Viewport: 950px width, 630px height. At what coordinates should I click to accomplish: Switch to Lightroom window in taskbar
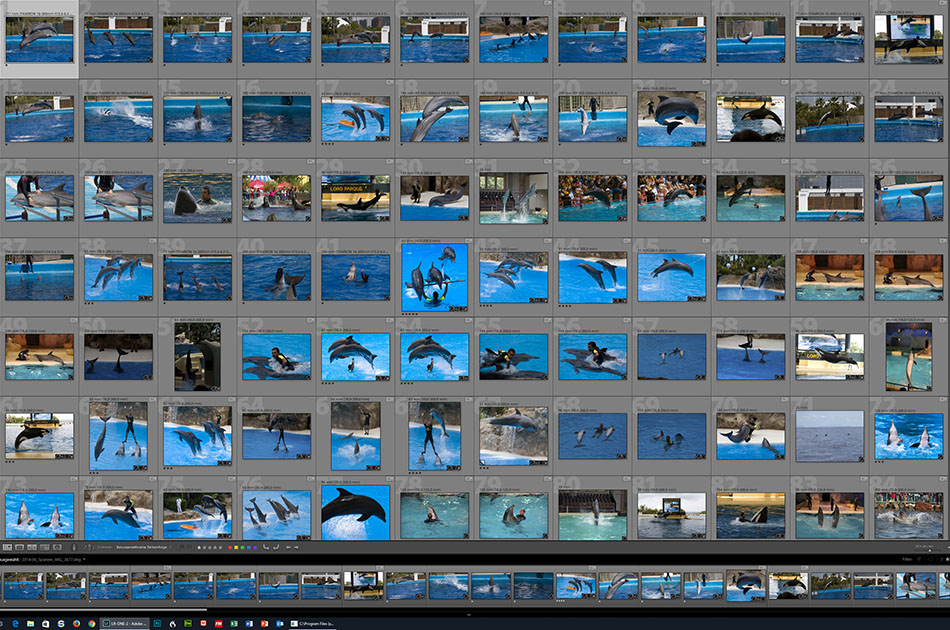(x=125, y=622)
